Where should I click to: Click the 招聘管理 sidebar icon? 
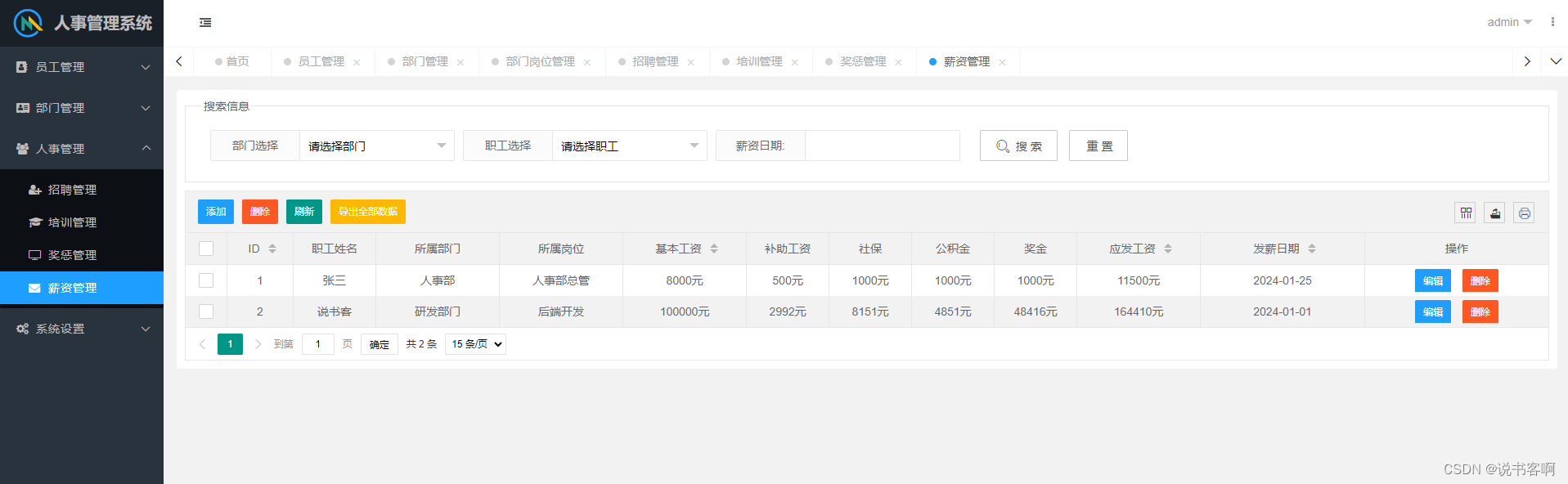pos(34,190)
